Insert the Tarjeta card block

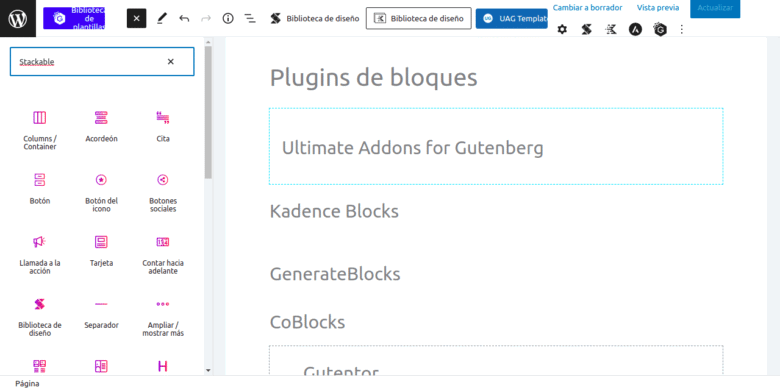click(101, 252)
